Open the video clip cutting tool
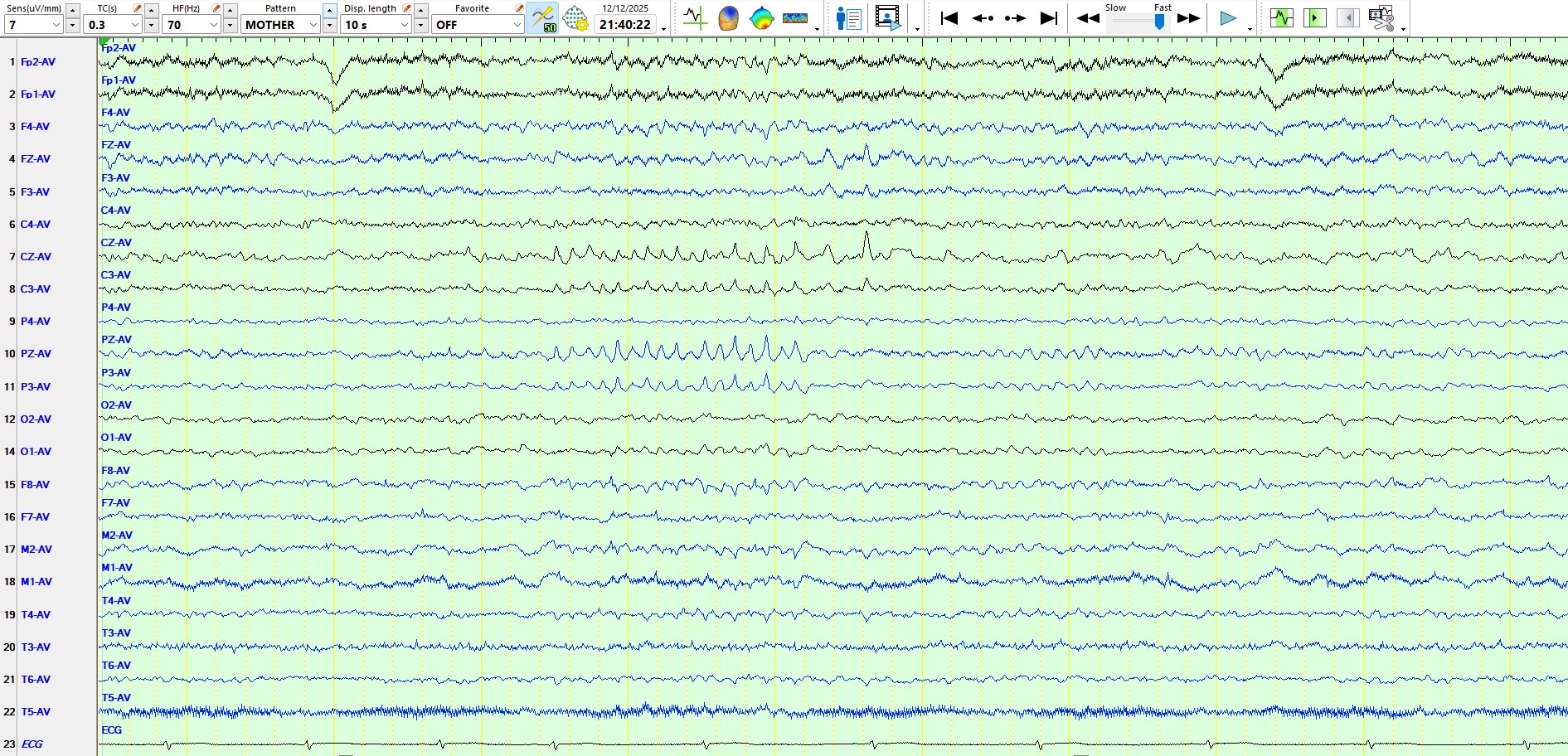This screenshot has width=1568, height=756. tap(1381, 18)
